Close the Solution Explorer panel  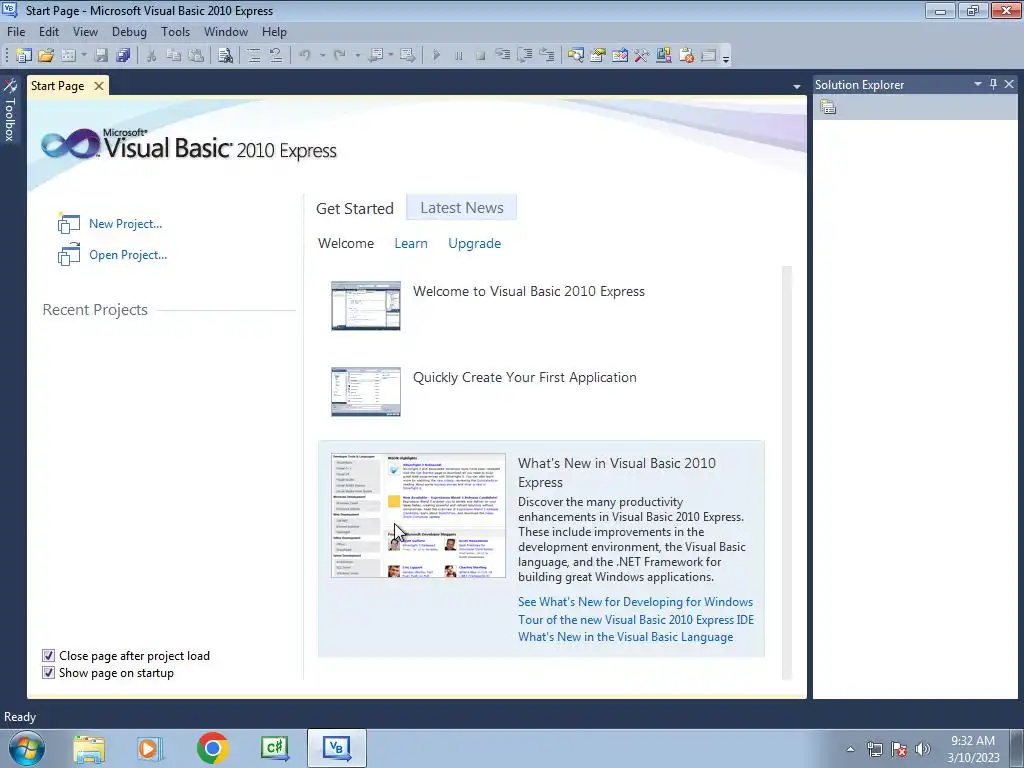click(x=1009, y=84)
